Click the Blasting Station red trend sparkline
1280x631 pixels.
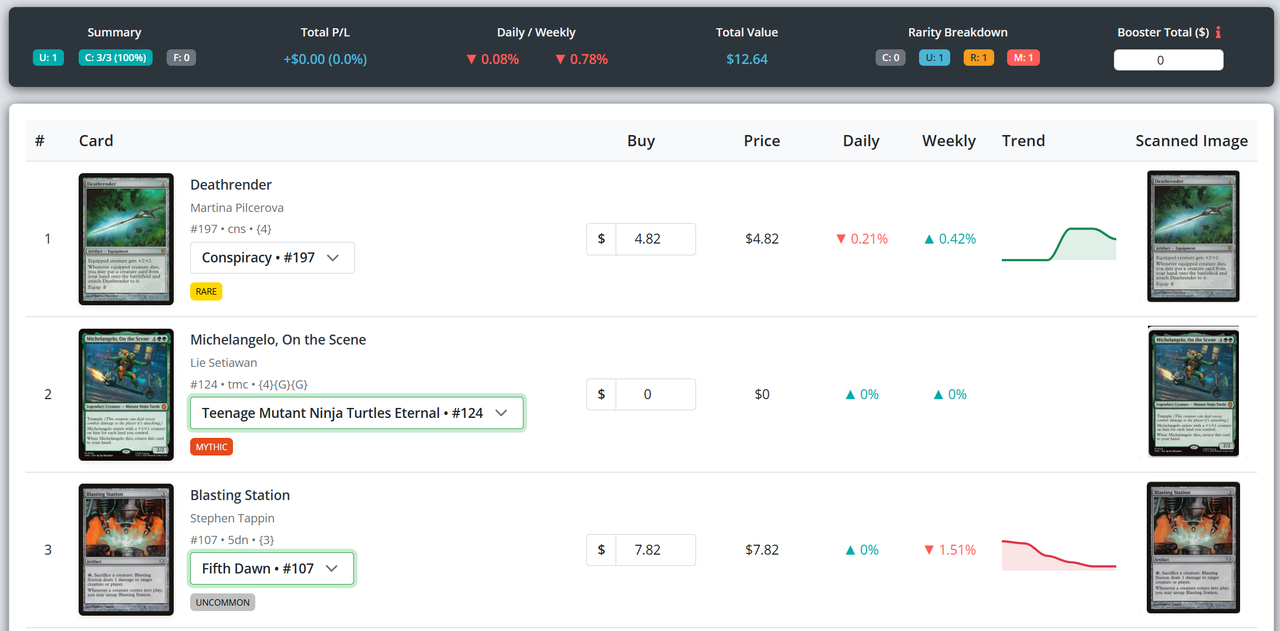click(1059, 555)
